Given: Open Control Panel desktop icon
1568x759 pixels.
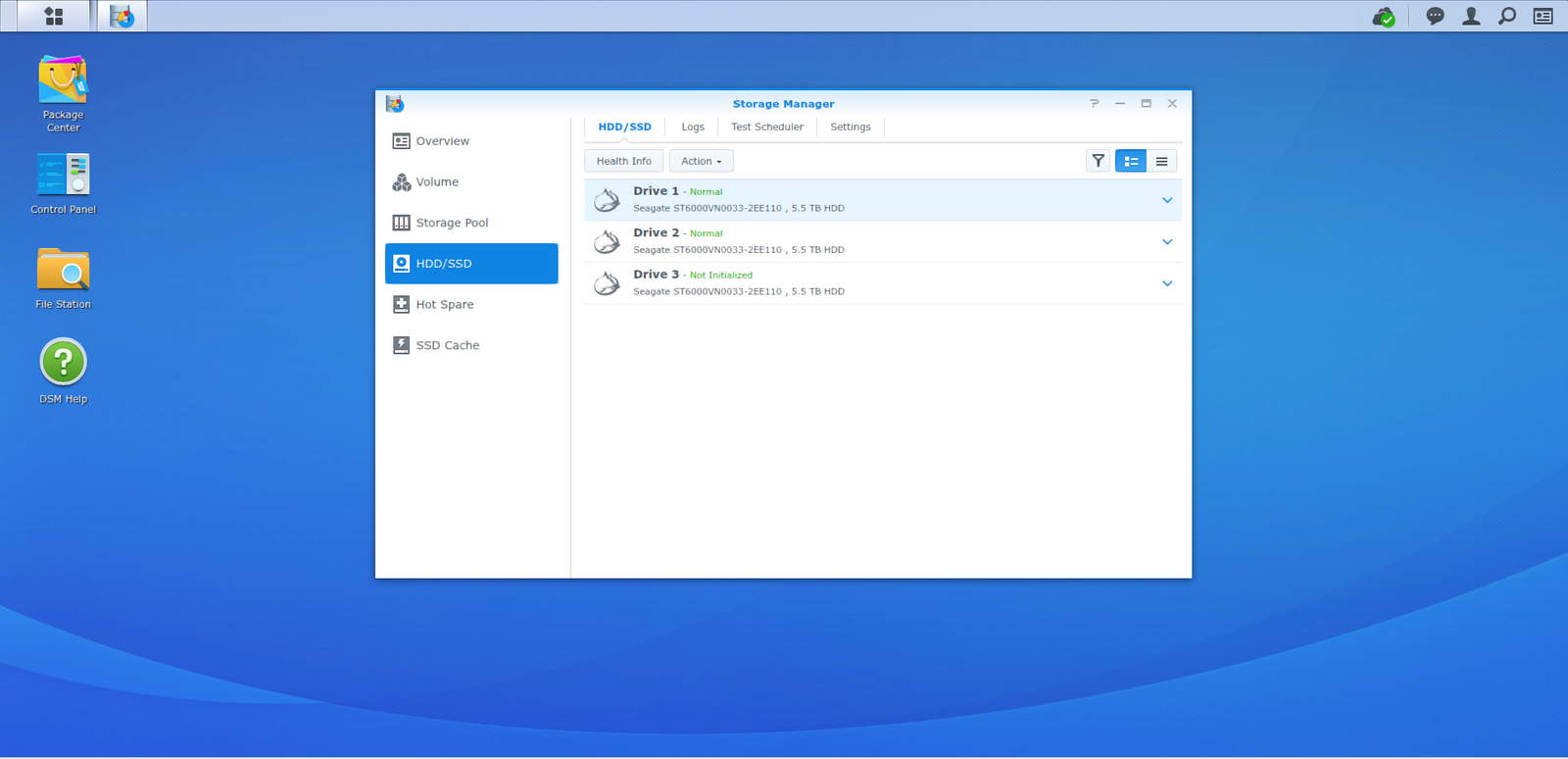Looking at the screenshot, I should pyautogui.click(x=63, y=184).
